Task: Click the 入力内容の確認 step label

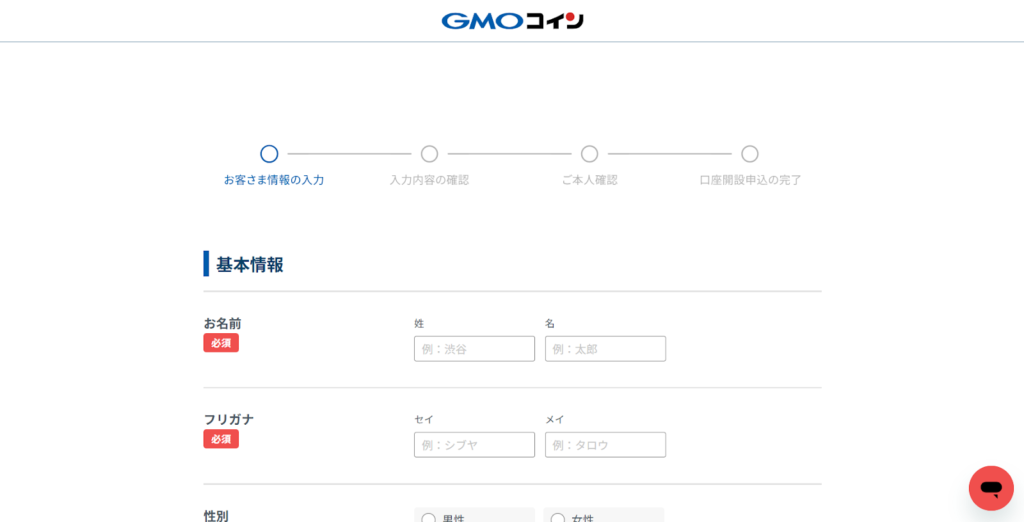Action: [429, 180]
